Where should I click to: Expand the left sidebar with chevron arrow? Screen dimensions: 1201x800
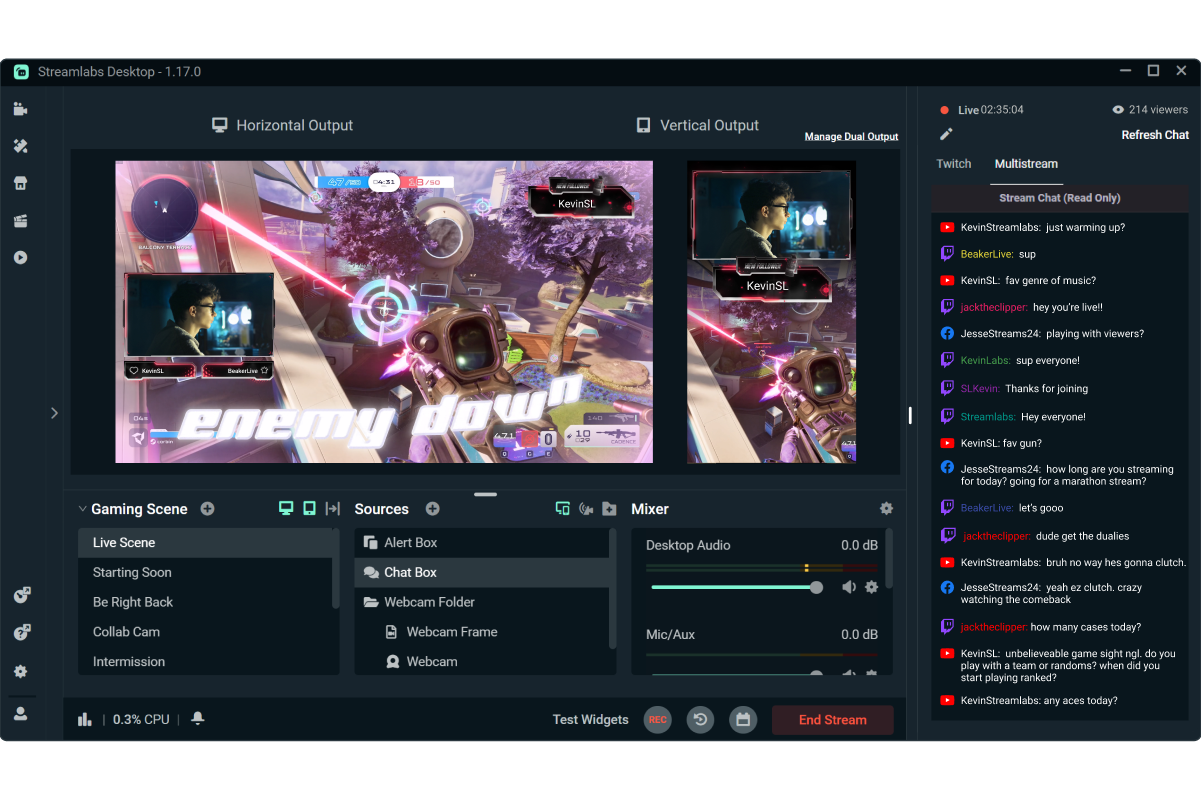click(54, 413)
